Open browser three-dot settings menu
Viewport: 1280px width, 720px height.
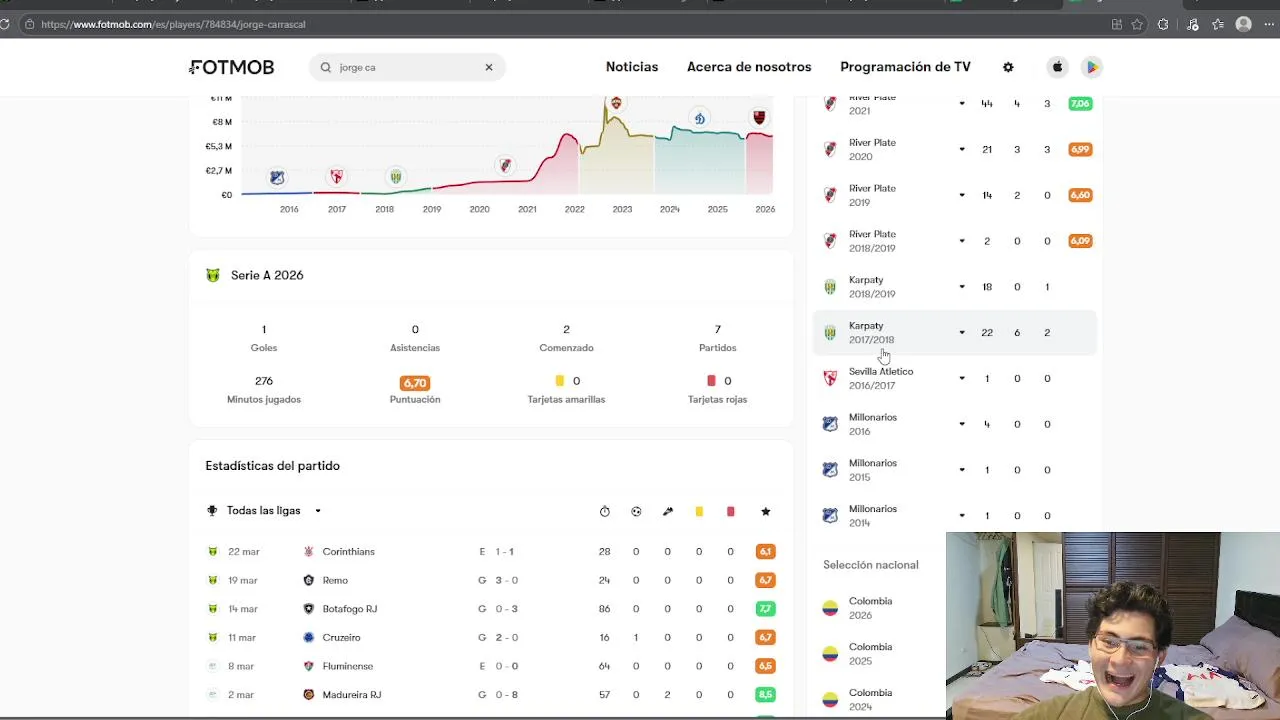tap(1269, 24)
